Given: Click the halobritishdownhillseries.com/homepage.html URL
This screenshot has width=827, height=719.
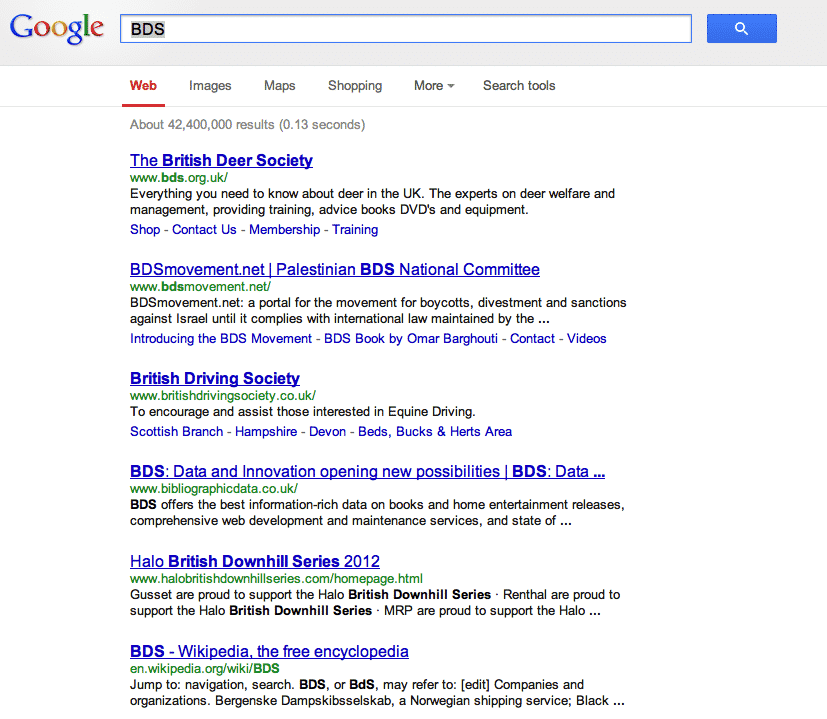Looking at the screenshot, I should tap(276, 579).
